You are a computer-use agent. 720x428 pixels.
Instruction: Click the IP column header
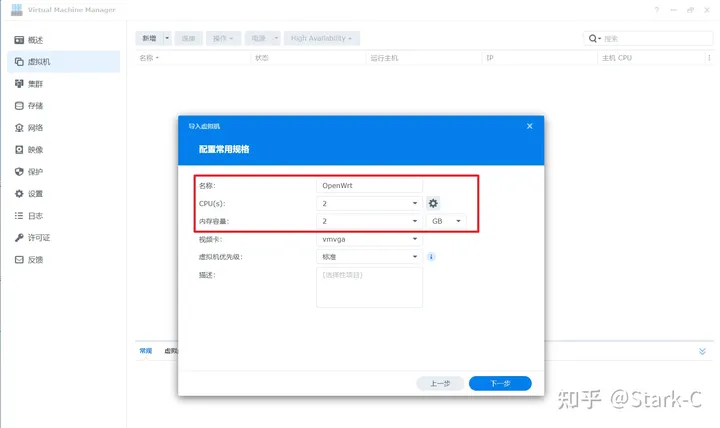540,58
